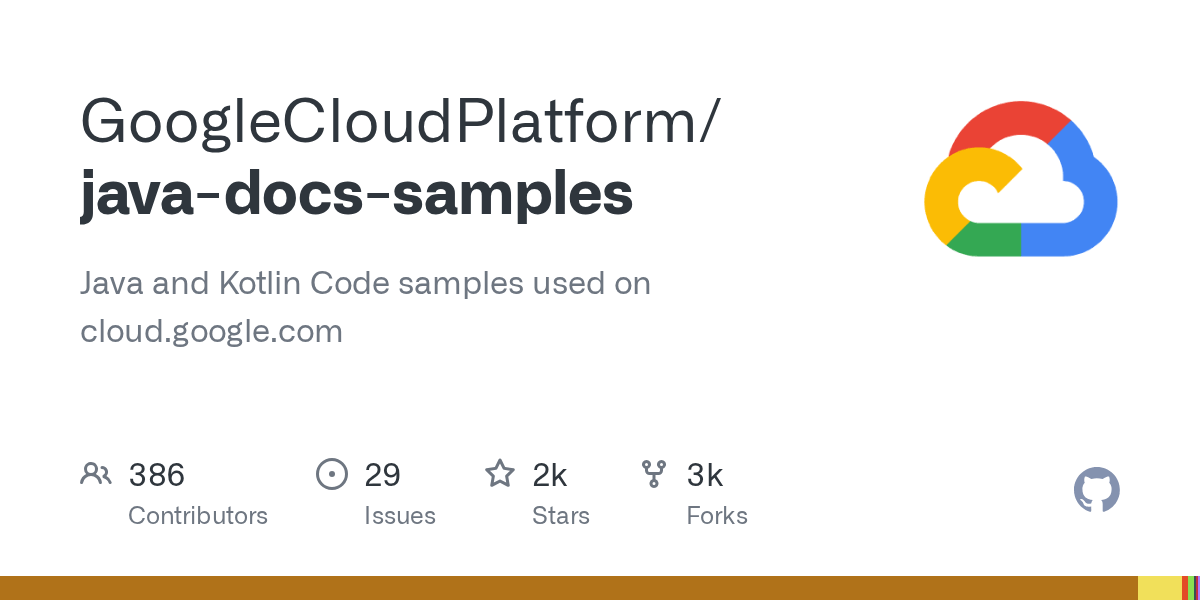Click the issues circle icon
Image resolution: width=1200 pixels, height=600 pixels.
(x=331, y=474)
